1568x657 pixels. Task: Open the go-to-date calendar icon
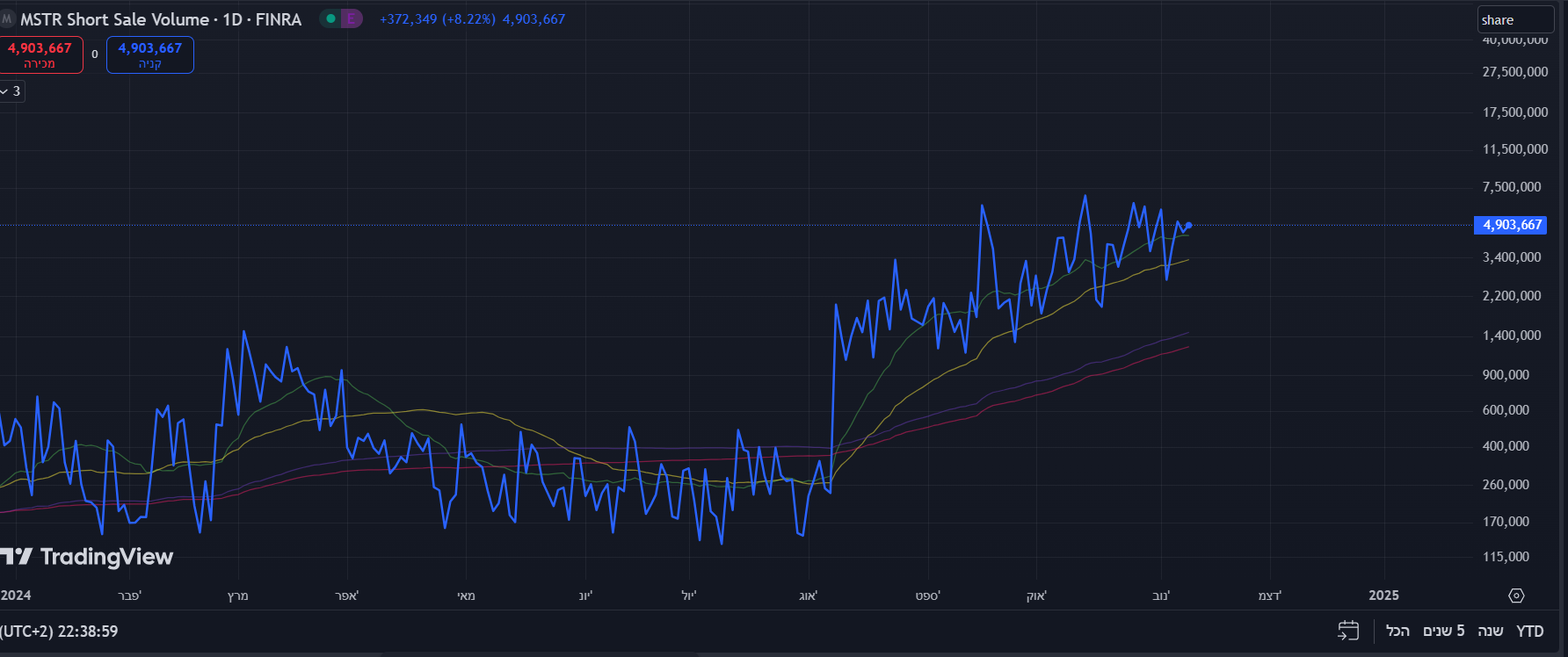1348,631
